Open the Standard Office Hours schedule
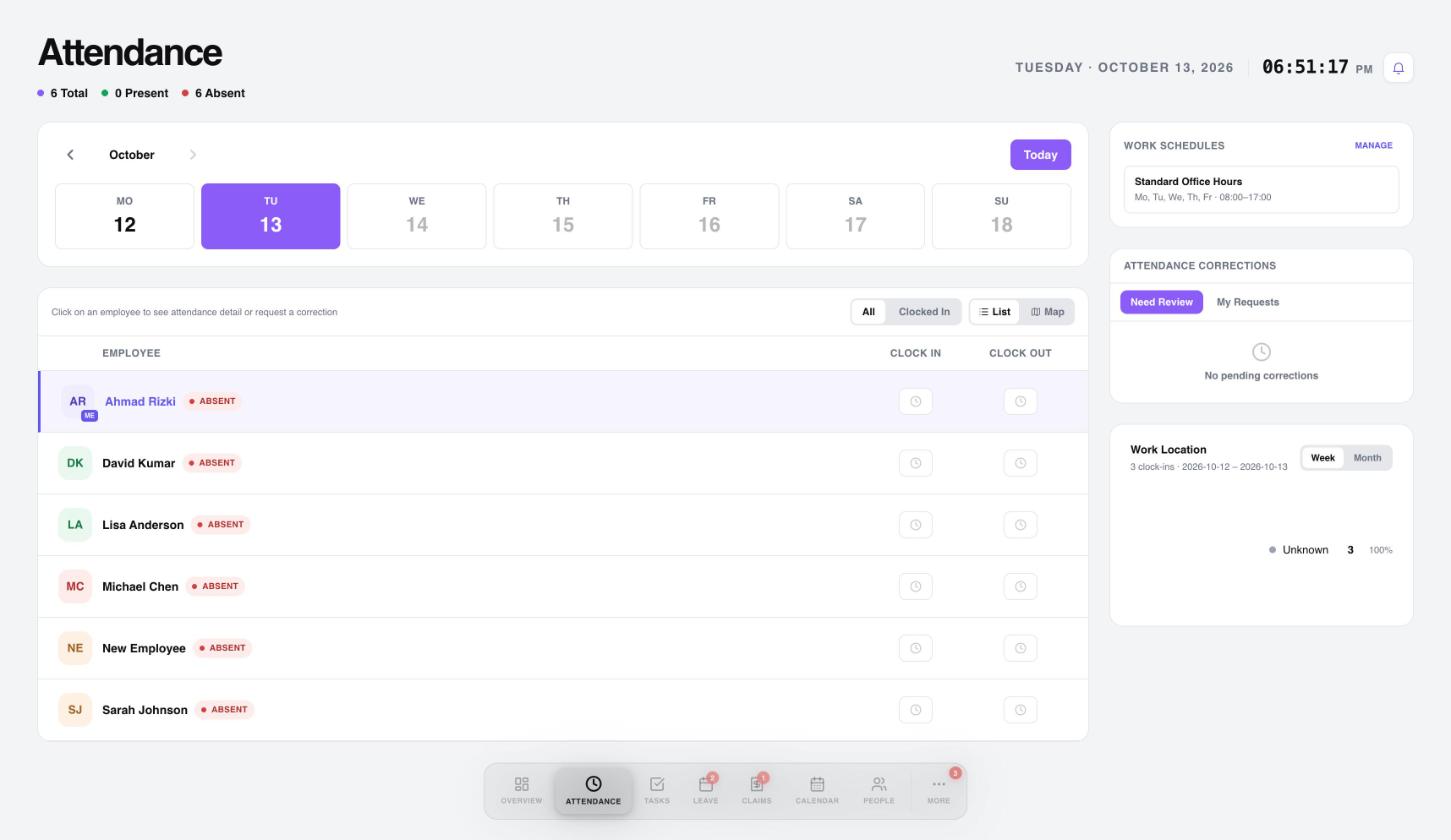This screenshot has height=840, width=1451. (x=1261, y=189)
